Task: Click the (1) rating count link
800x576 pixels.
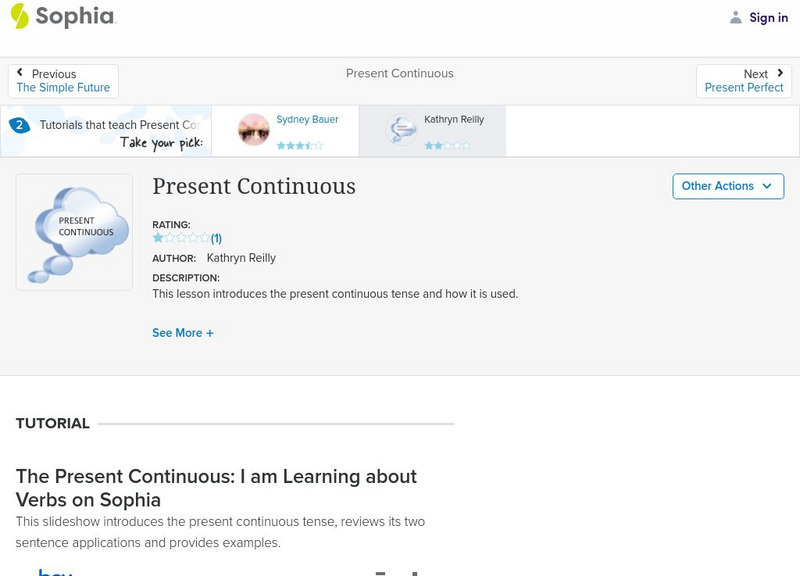Action: coord(216,238)
